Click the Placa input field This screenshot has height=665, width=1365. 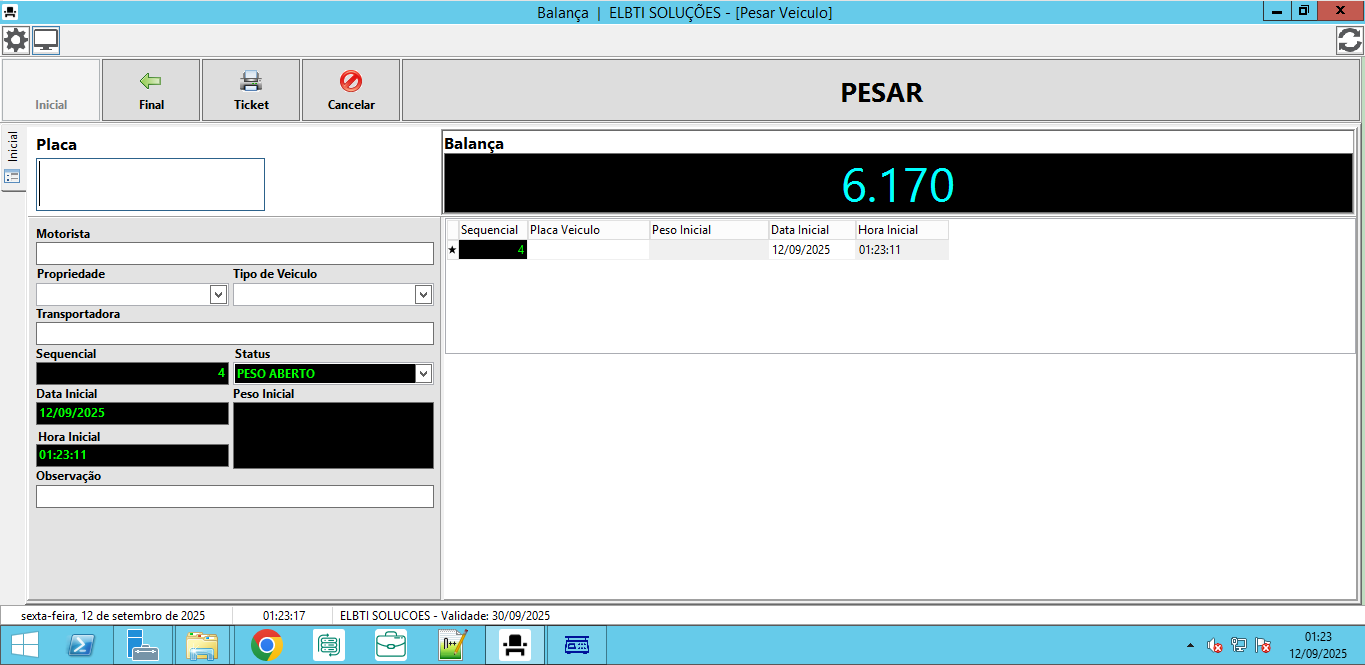(x=151, y=184)
